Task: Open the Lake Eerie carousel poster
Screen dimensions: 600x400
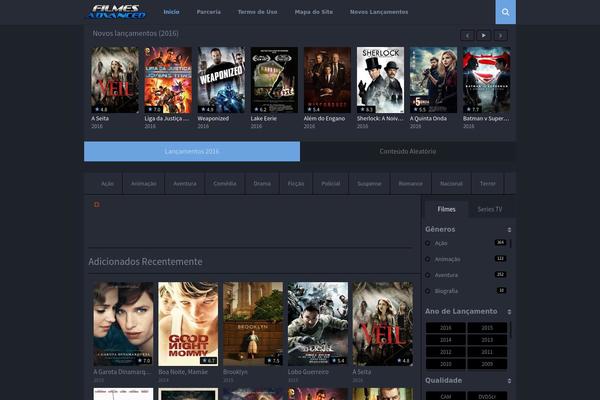Action: click(274, 80)
